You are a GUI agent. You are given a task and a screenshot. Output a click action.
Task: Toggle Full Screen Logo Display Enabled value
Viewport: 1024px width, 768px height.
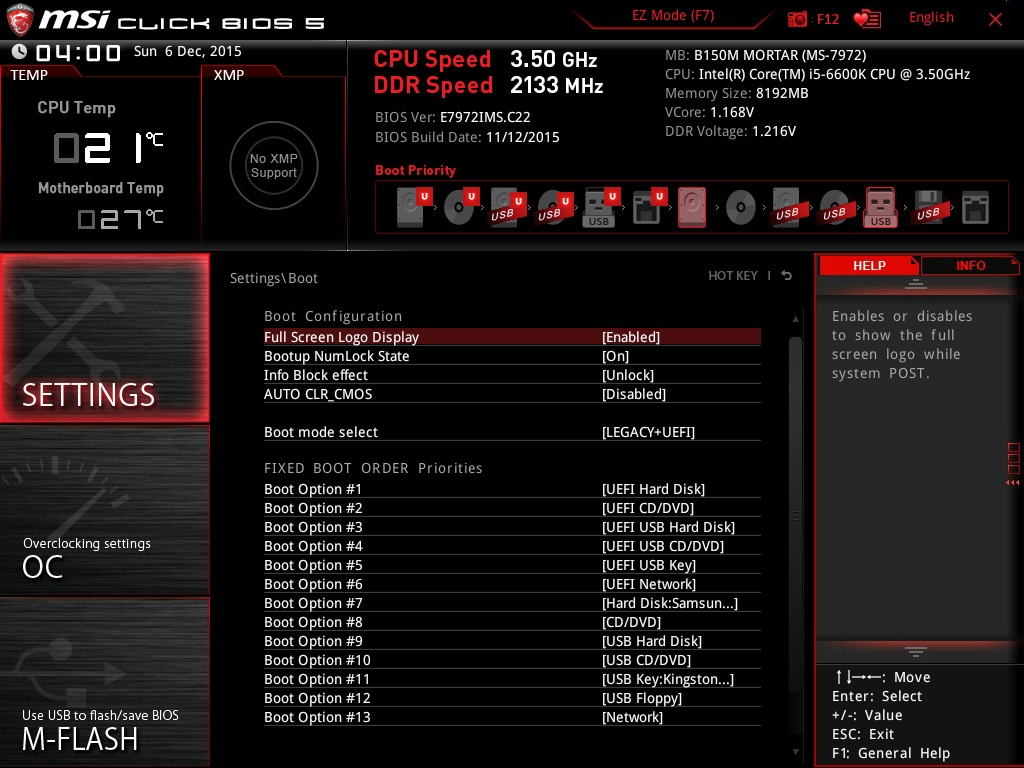point(631,337)
